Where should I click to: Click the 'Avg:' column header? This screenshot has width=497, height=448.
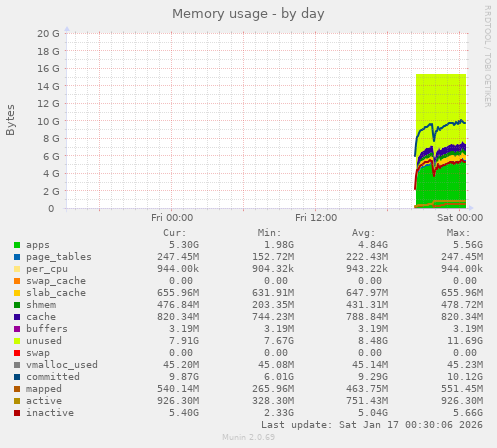(x=364, y=233)
